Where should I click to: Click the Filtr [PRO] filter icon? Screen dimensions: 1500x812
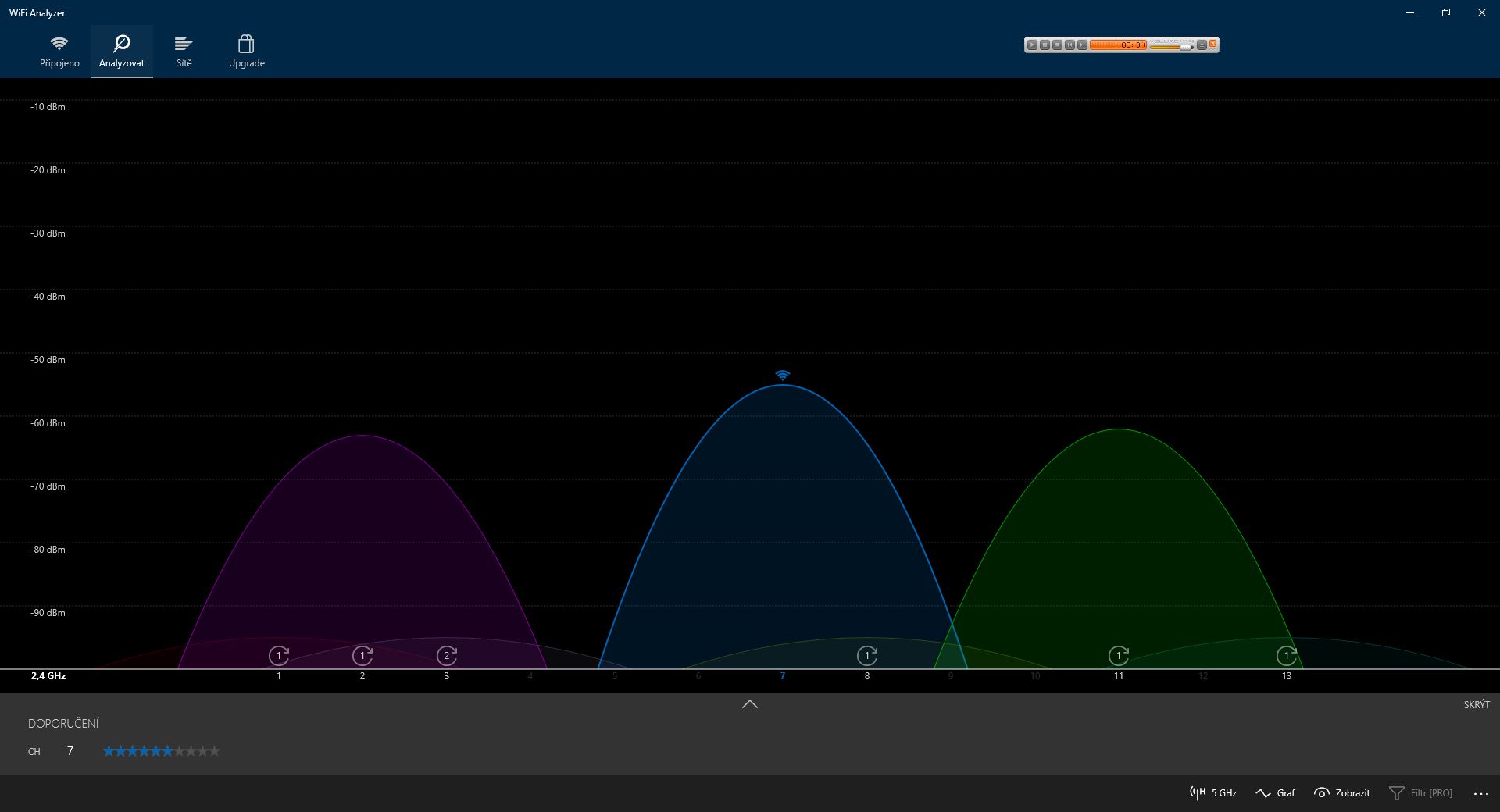[1396, 793]
